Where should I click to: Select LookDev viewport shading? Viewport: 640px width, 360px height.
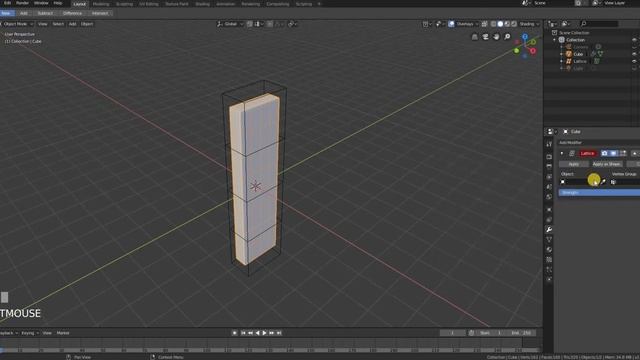click(507, 24)
